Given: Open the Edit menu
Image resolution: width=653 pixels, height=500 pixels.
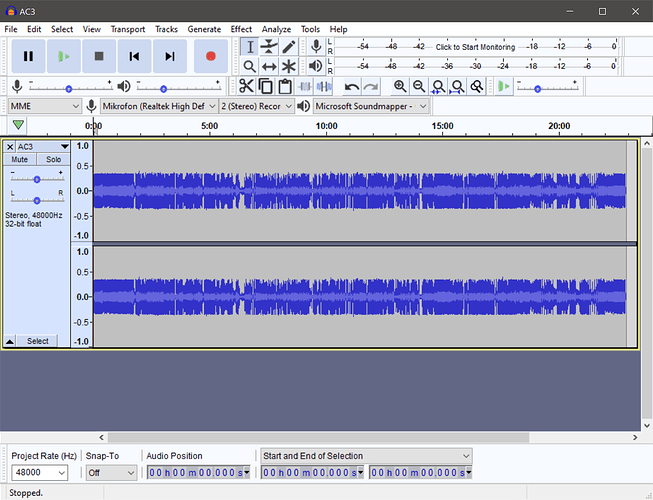Looking at the screenshot, I should 34,29.
